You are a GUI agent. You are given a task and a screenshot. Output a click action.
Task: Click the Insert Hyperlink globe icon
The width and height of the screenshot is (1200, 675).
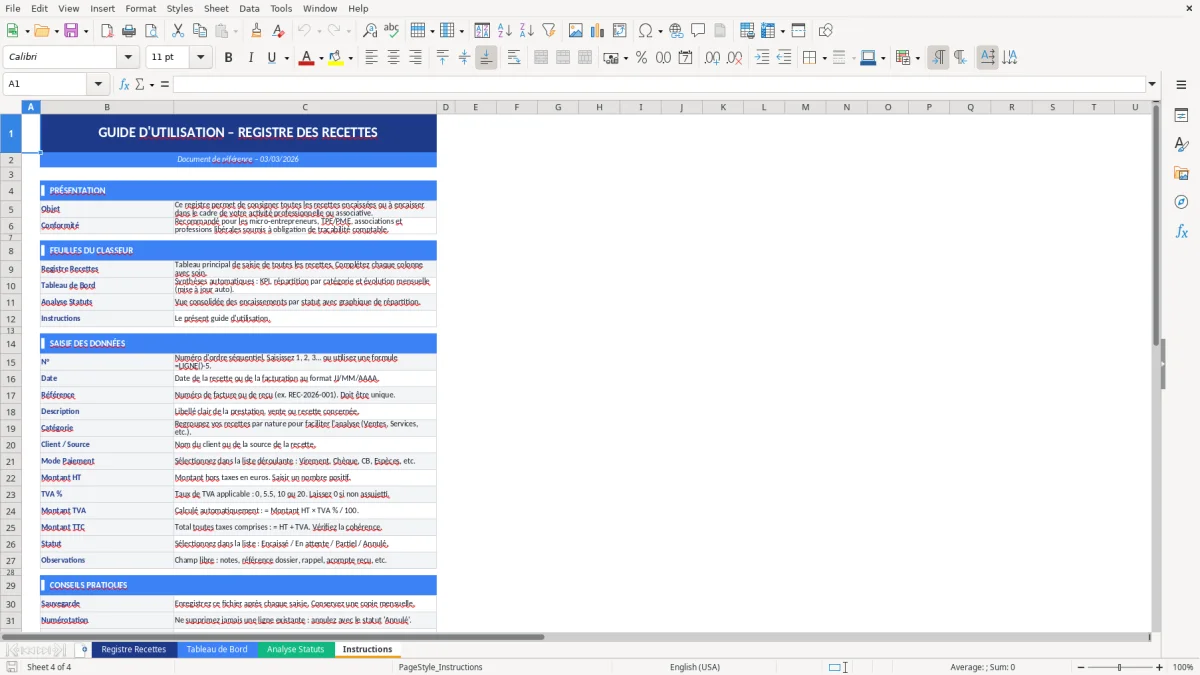[676, 30]
